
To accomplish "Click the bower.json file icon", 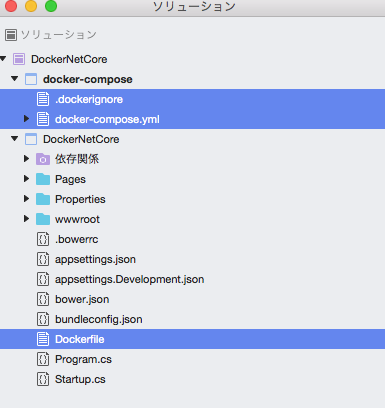I will pos(43,299).
